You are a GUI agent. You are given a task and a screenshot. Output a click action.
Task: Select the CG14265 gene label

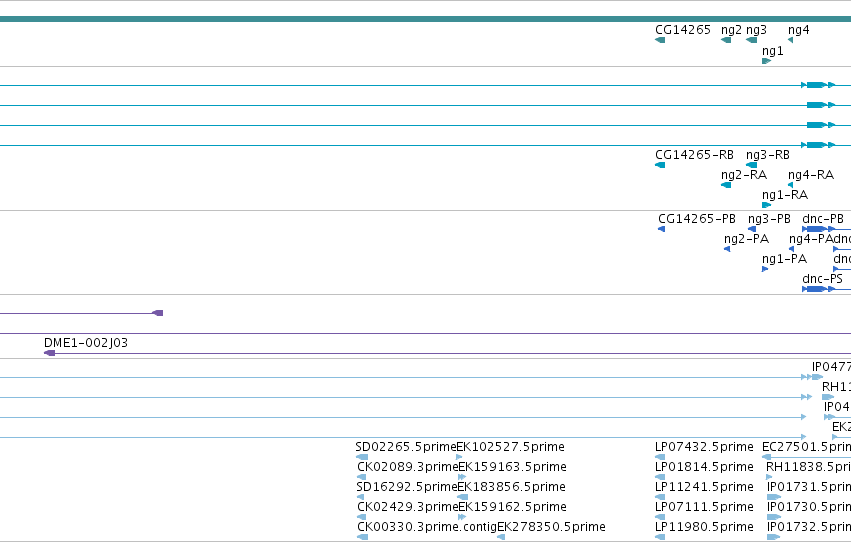(x=682, y=30)
